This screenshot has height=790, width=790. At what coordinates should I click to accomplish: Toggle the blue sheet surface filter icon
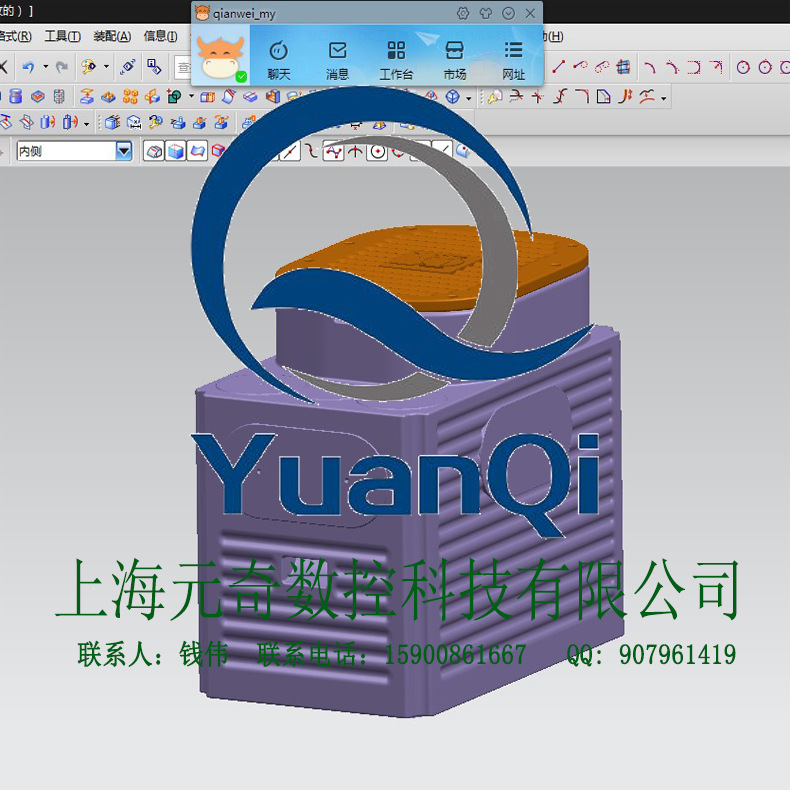197,151
